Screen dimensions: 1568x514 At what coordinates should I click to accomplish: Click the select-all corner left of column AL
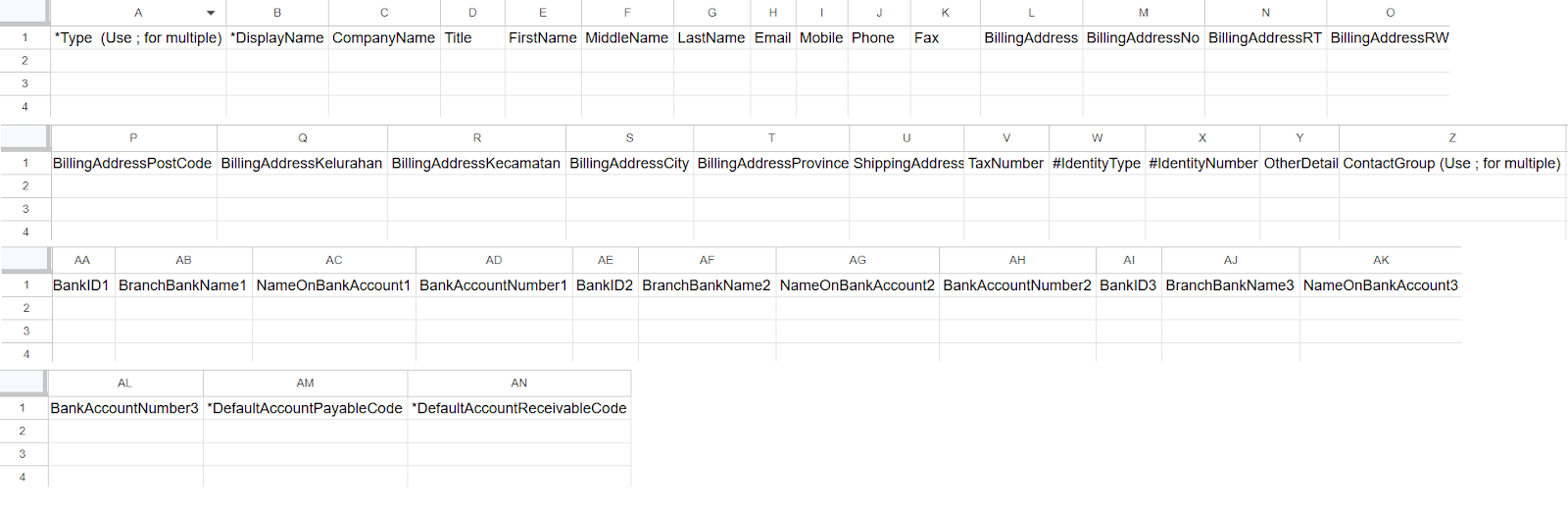pyautogui.click(x=24, y=383)
